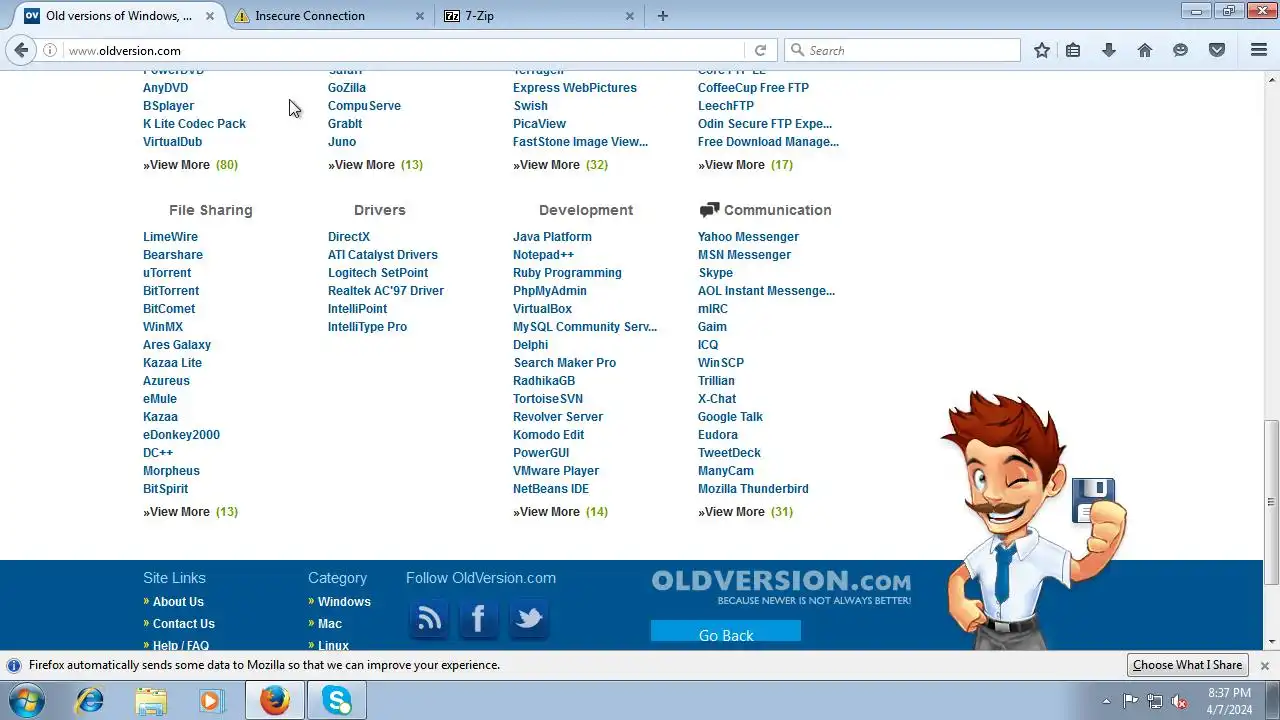The image size is (1280, 720).
Task: Reload the current page
Action: point(760,50)
